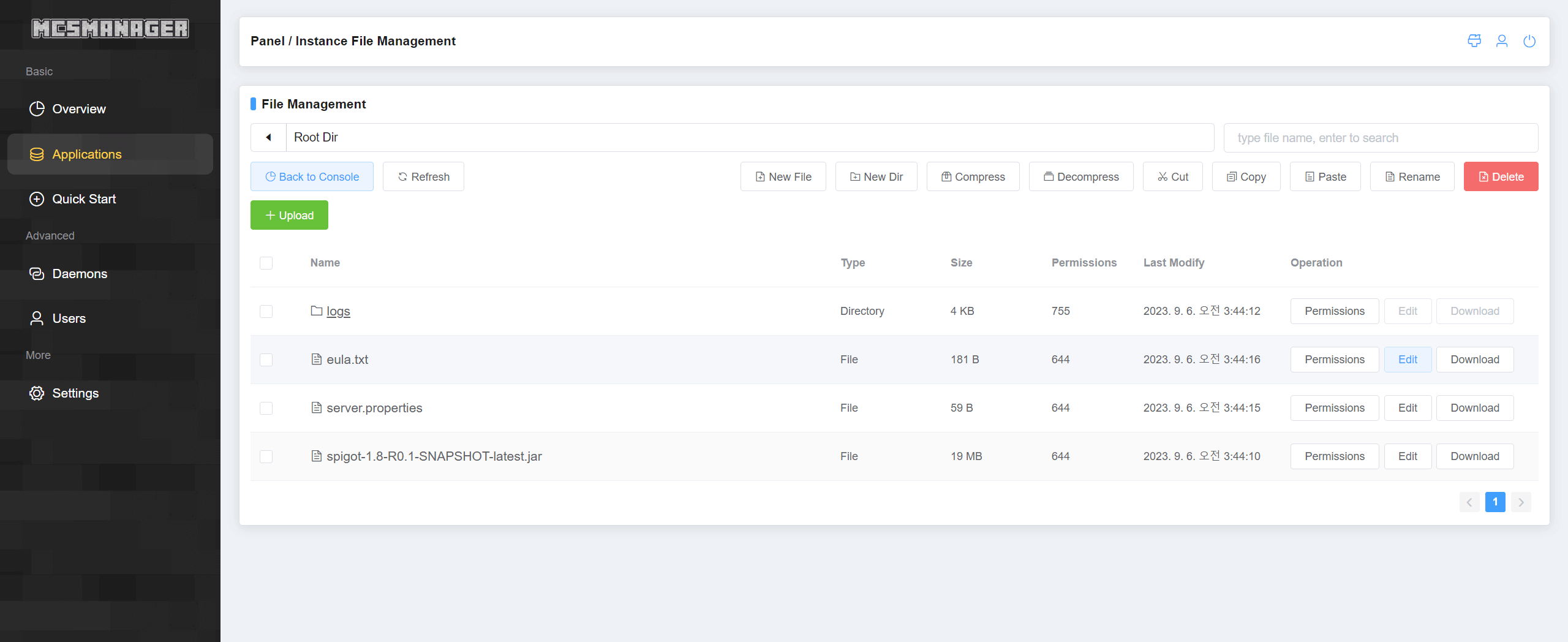Click Back to Console button
The height and width of the screenshot is (642, 1568).
(312, 176)
